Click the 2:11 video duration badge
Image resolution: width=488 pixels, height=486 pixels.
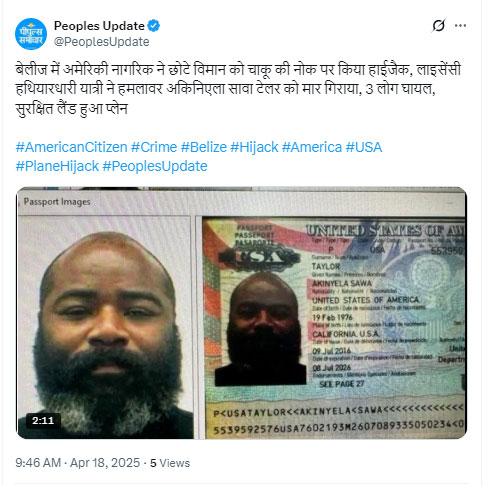pos(43,420)
